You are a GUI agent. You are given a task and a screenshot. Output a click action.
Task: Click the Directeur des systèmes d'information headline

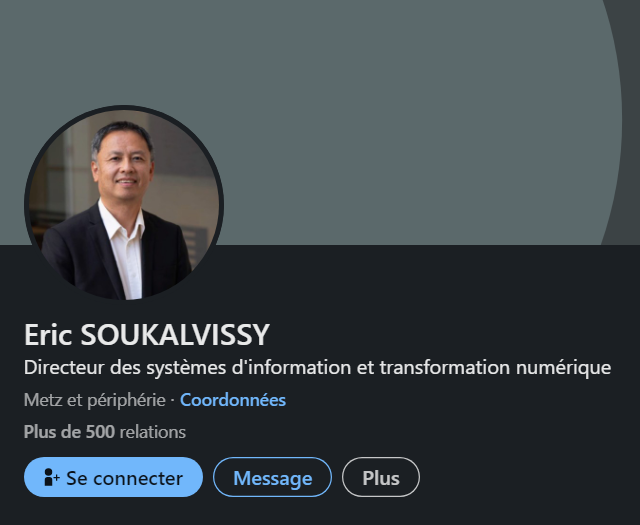[x=317, y=367]
